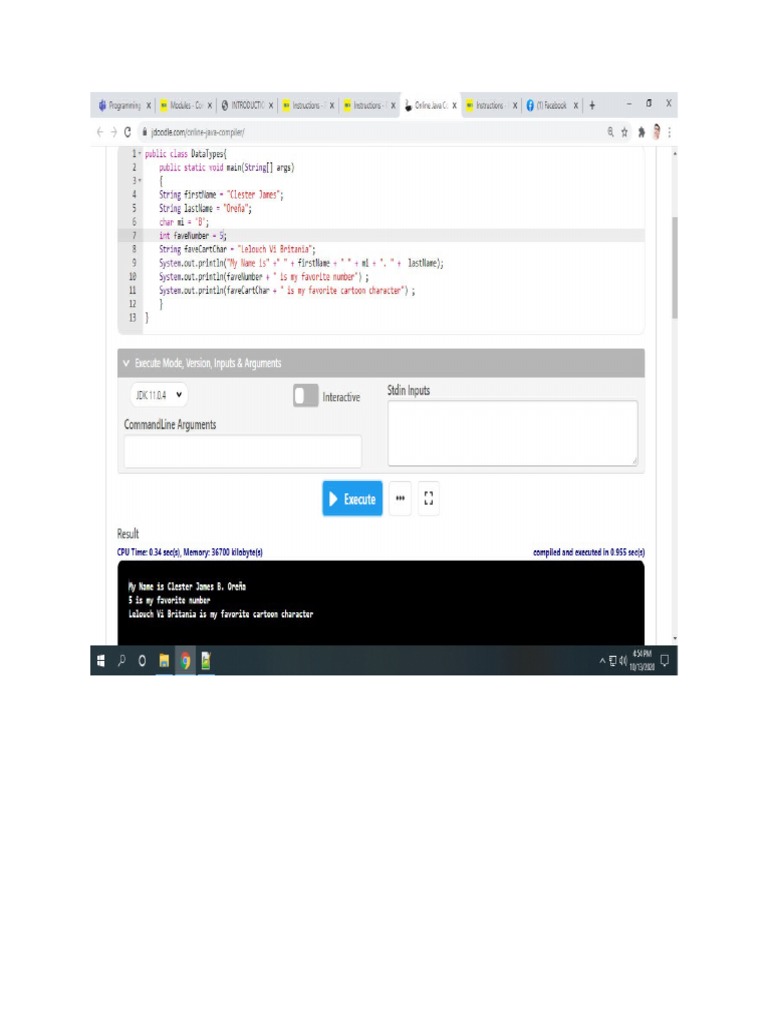Collapse the Execute Mode, Version, Inputs & Arguments section
The image size is (768, 1024).
pyautogui.click(x=381, y=363)
